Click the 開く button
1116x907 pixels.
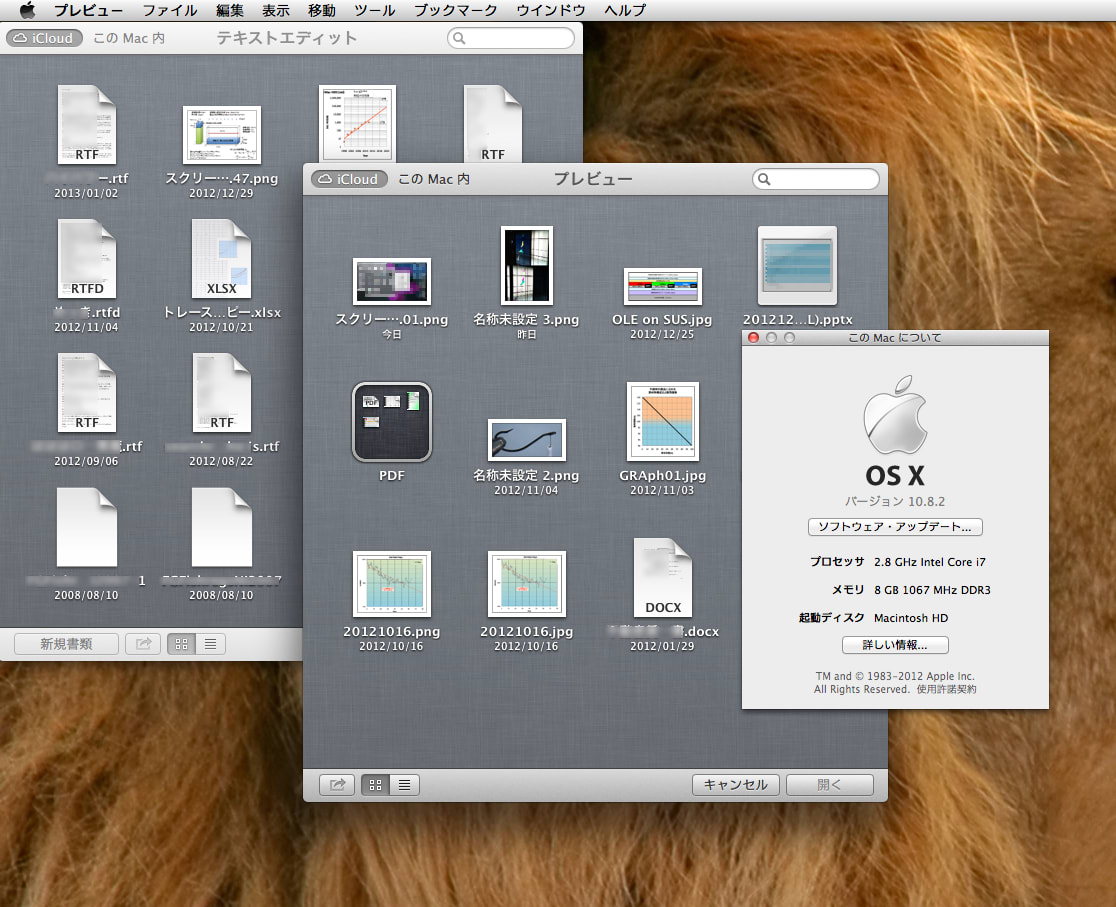(x=830, y=785)
